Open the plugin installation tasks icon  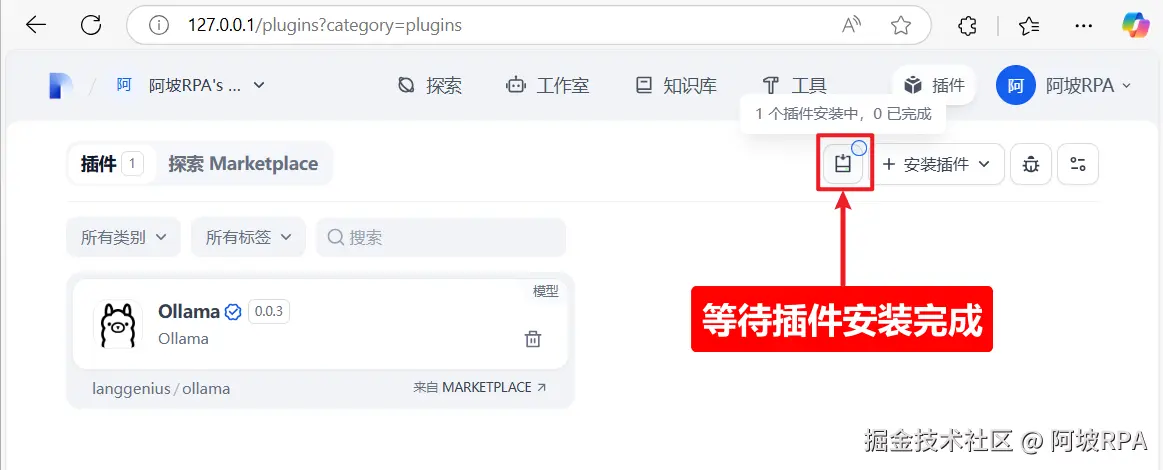(x=843, y=163)
